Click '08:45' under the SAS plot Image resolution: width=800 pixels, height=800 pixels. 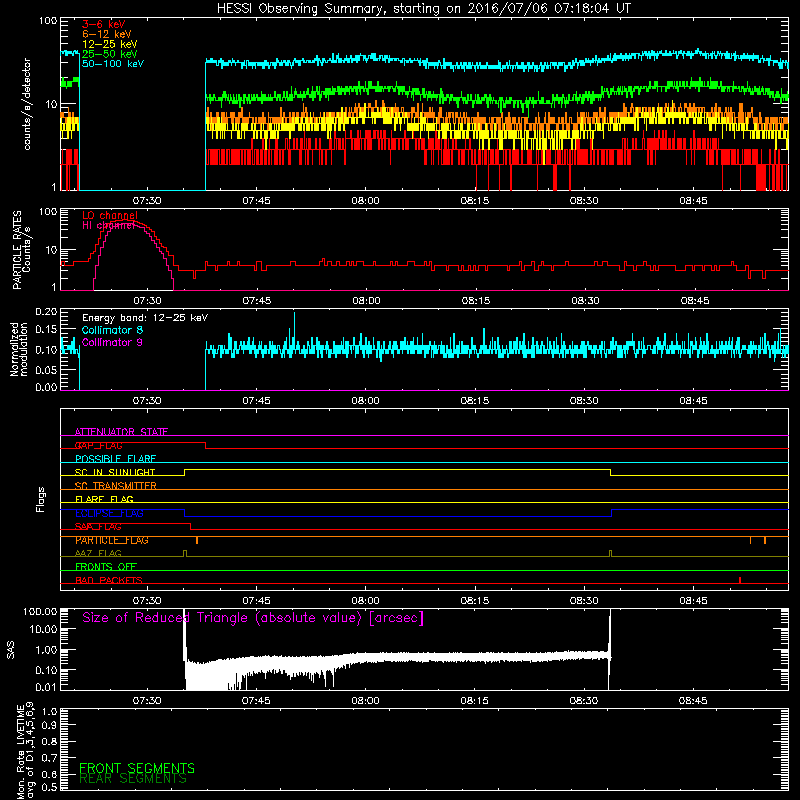(x=693, y=701)
